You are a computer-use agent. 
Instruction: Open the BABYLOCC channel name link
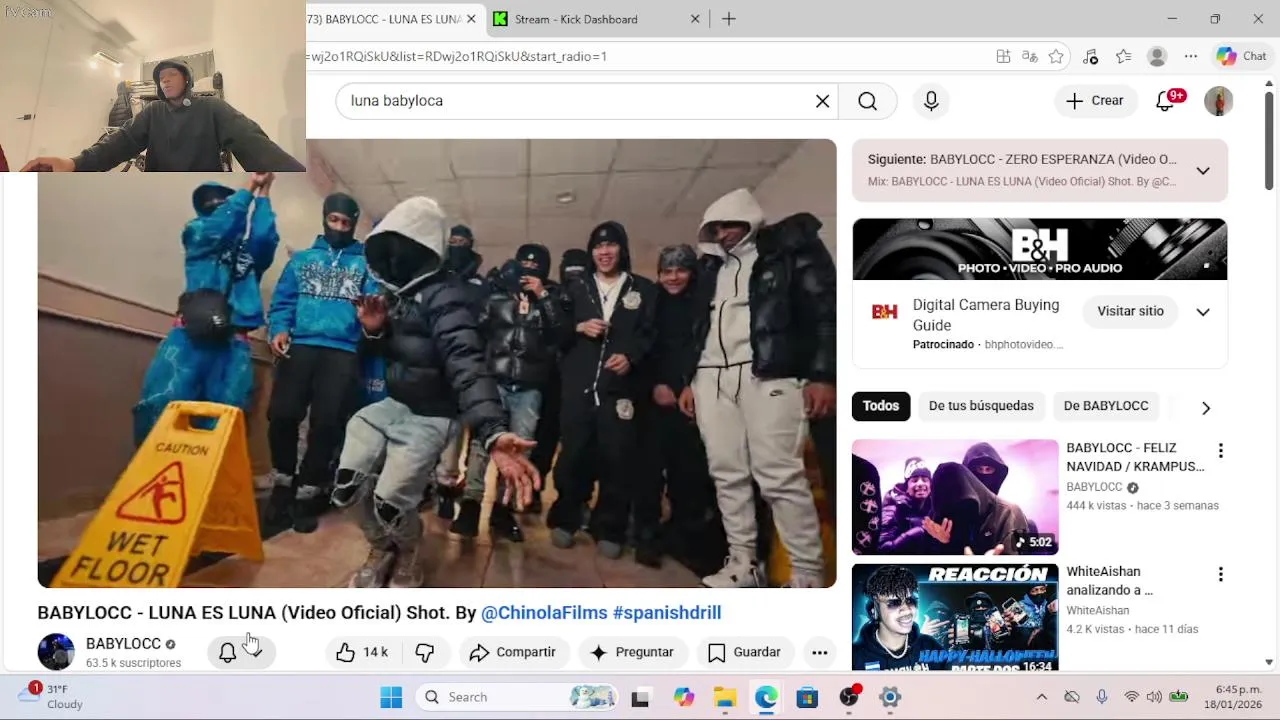tap(123, 644)
